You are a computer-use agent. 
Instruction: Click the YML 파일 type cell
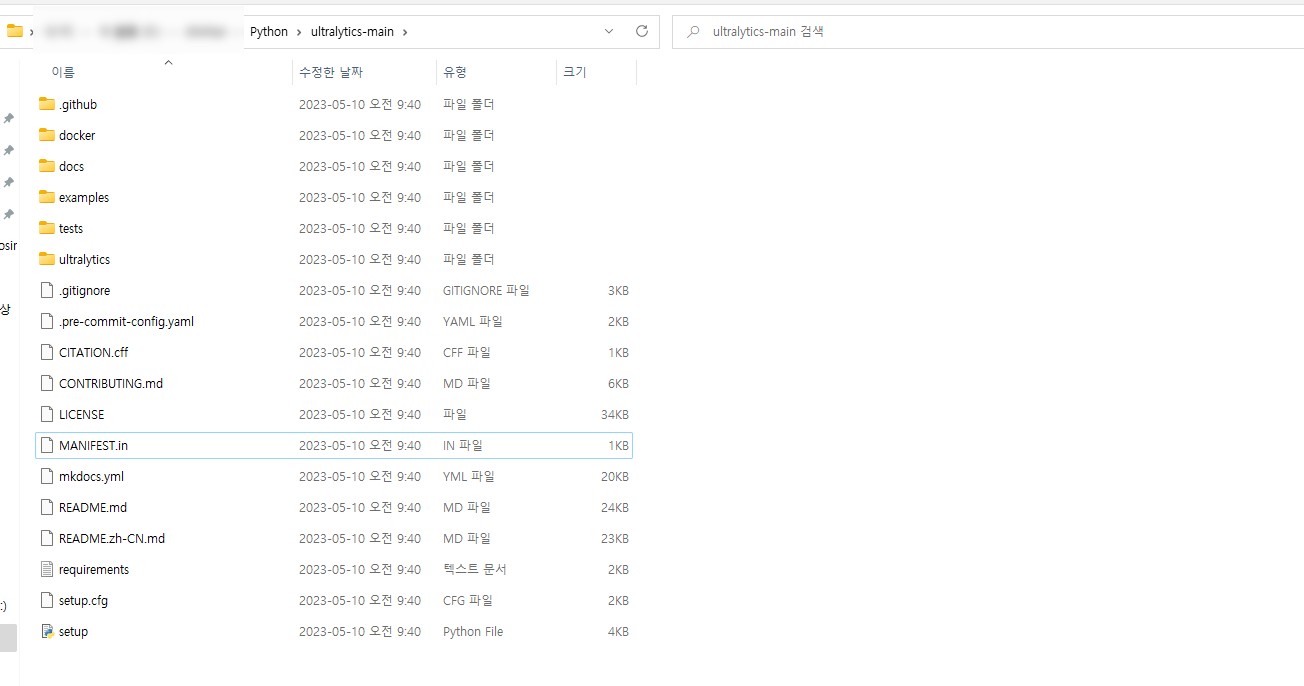coord(469,476)
